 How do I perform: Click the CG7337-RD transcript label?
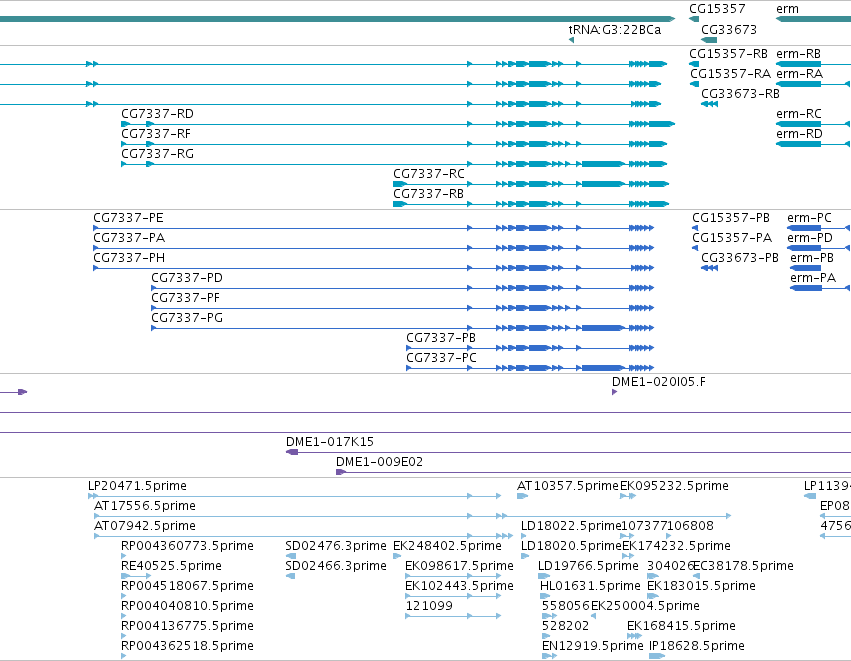point(157,114)
